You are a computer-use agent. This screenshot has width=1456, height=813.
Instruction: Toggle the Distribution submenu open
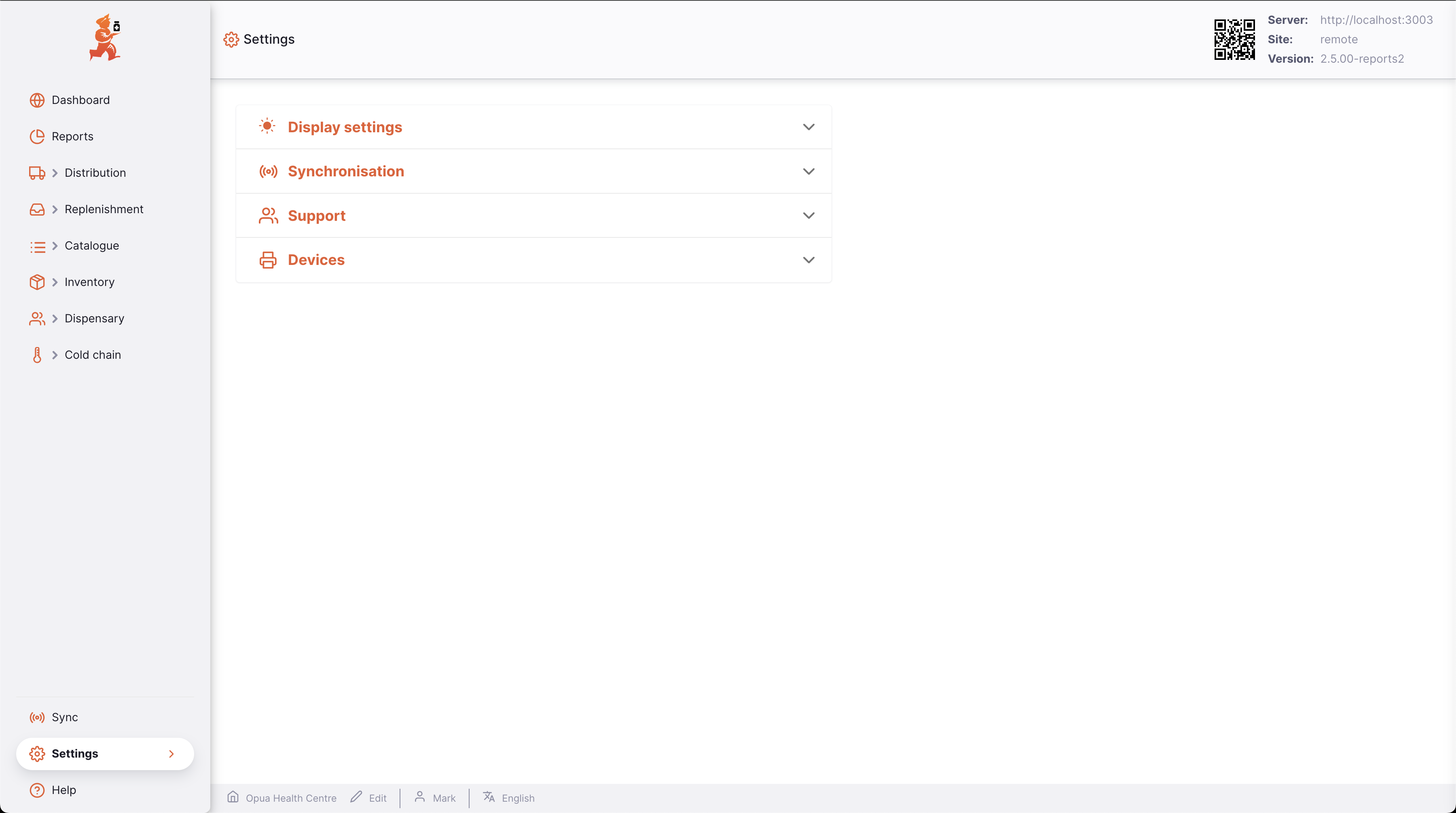point(55,172)
